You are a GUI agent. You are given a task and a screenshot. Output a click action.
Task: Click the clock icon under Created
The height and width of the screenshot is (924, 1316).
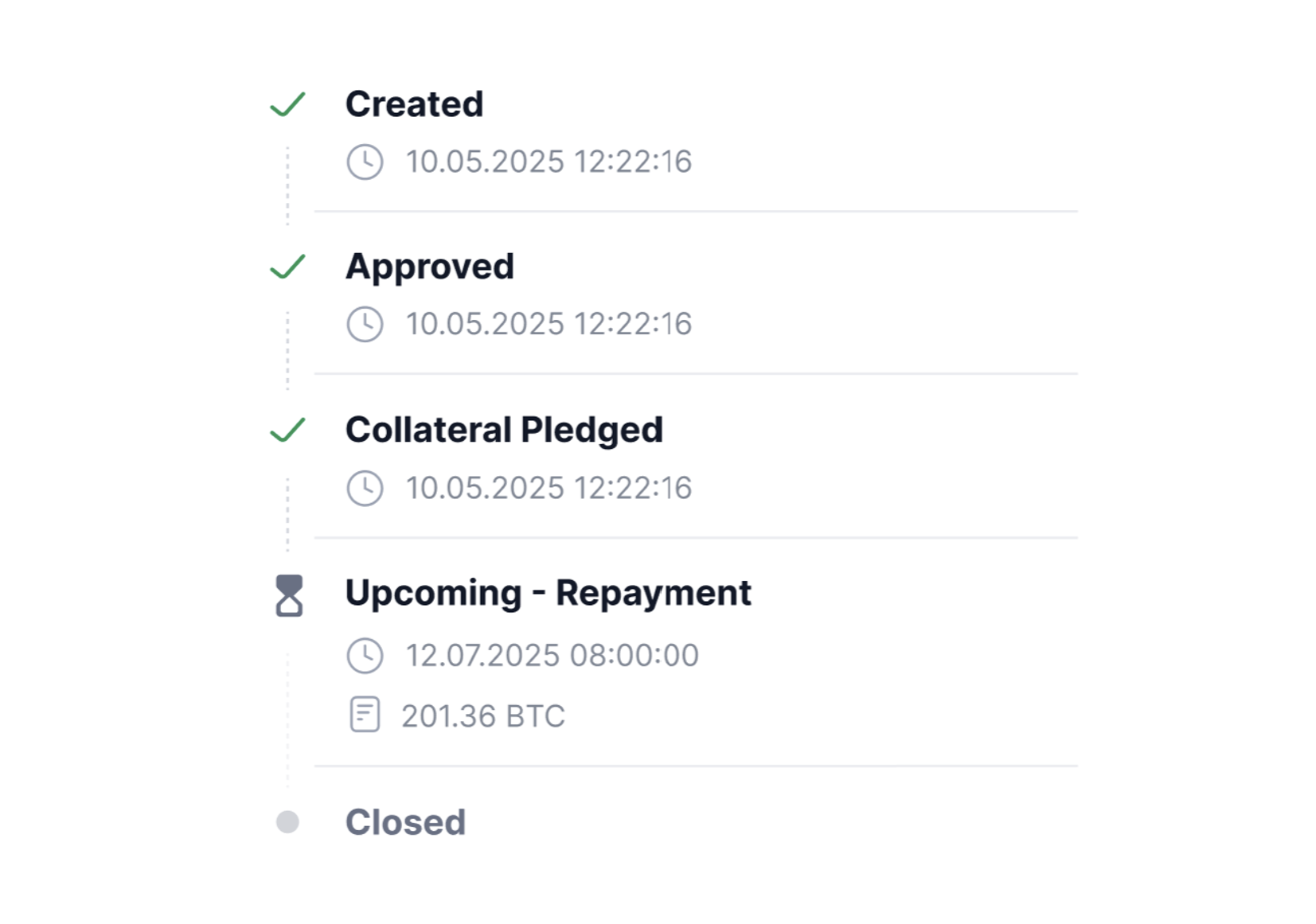(365, 162)
